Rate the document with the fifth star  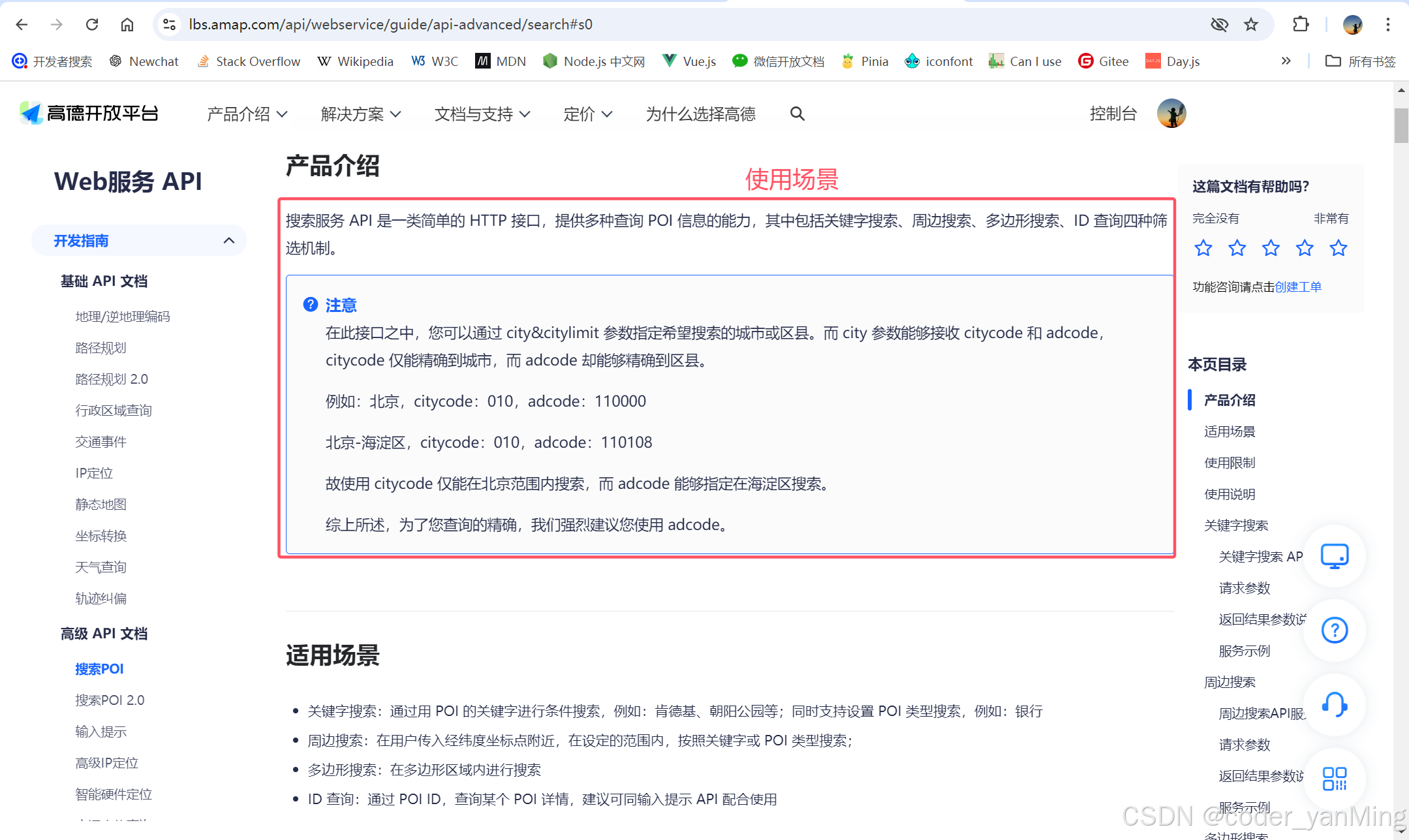pyautogui.click(x=1339, y=248)
